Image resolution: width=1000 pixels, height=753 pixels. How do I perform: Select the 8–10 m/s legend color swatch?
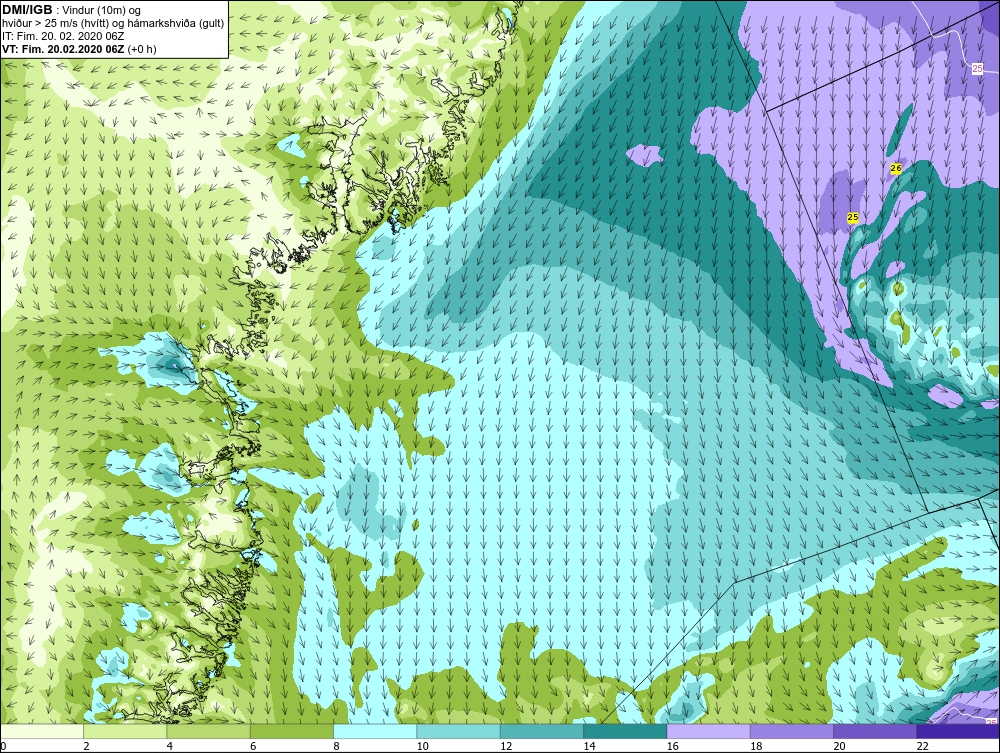click(x=375, y=731)
